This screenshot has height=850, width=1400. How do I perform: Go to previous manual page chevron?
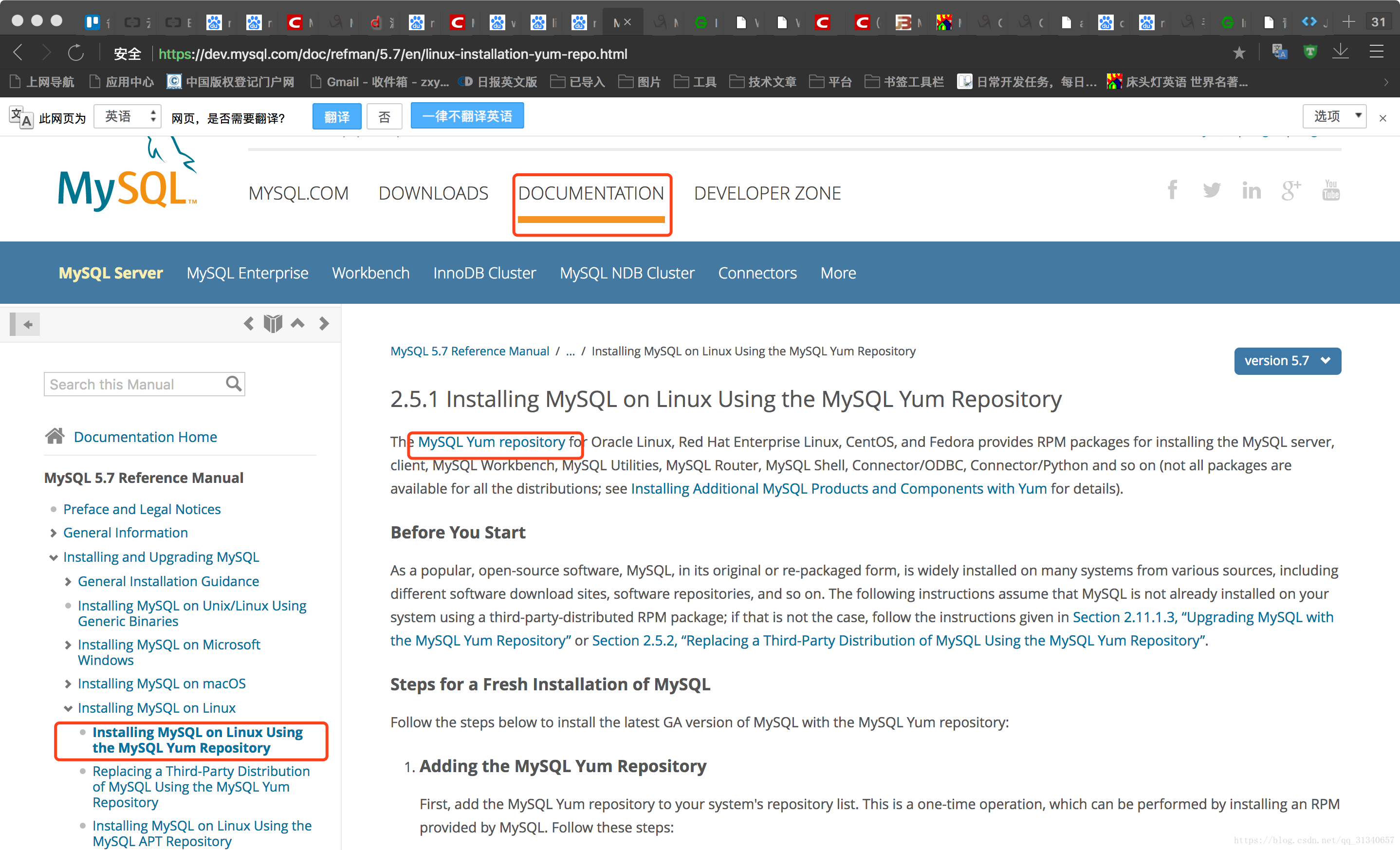pyautogui.click(x=248, y=324)
